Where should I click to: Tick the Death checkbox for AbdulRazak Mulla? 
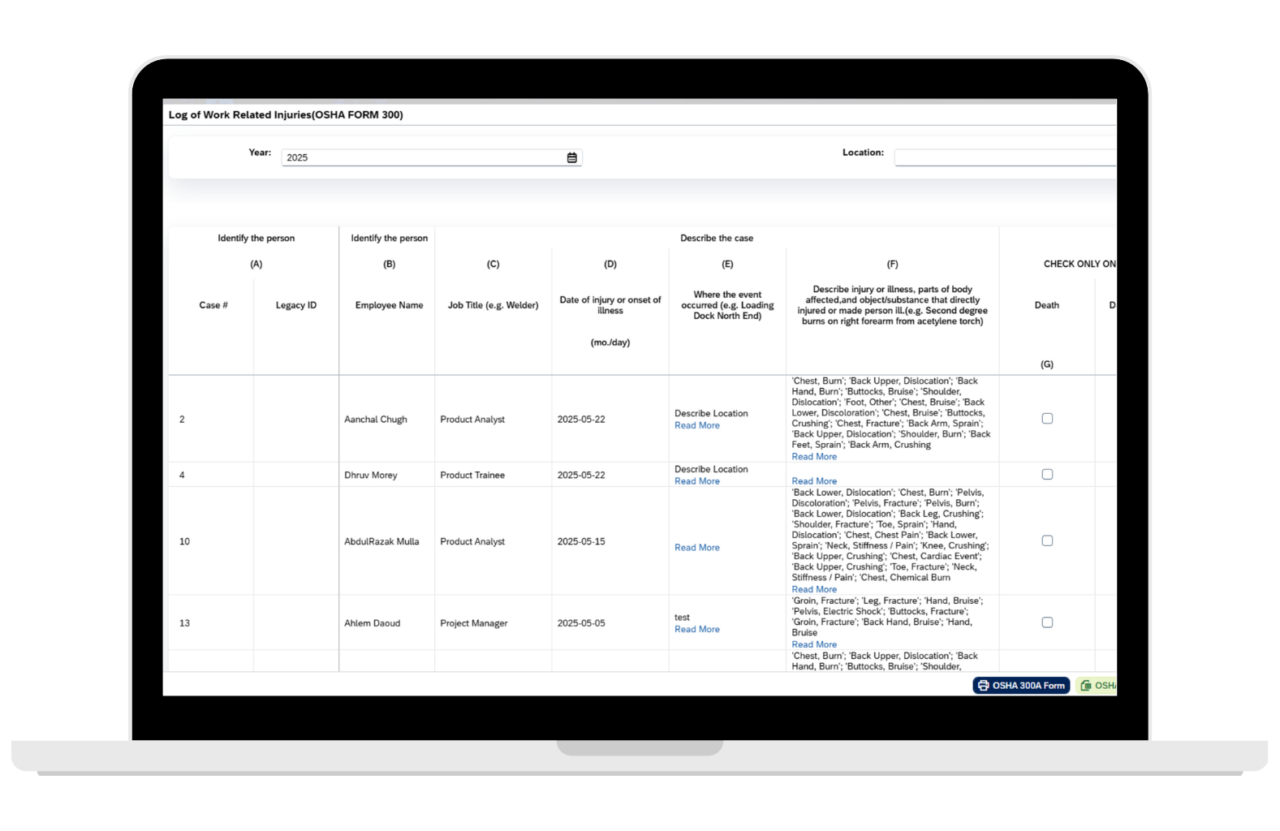coord(1047,541)
